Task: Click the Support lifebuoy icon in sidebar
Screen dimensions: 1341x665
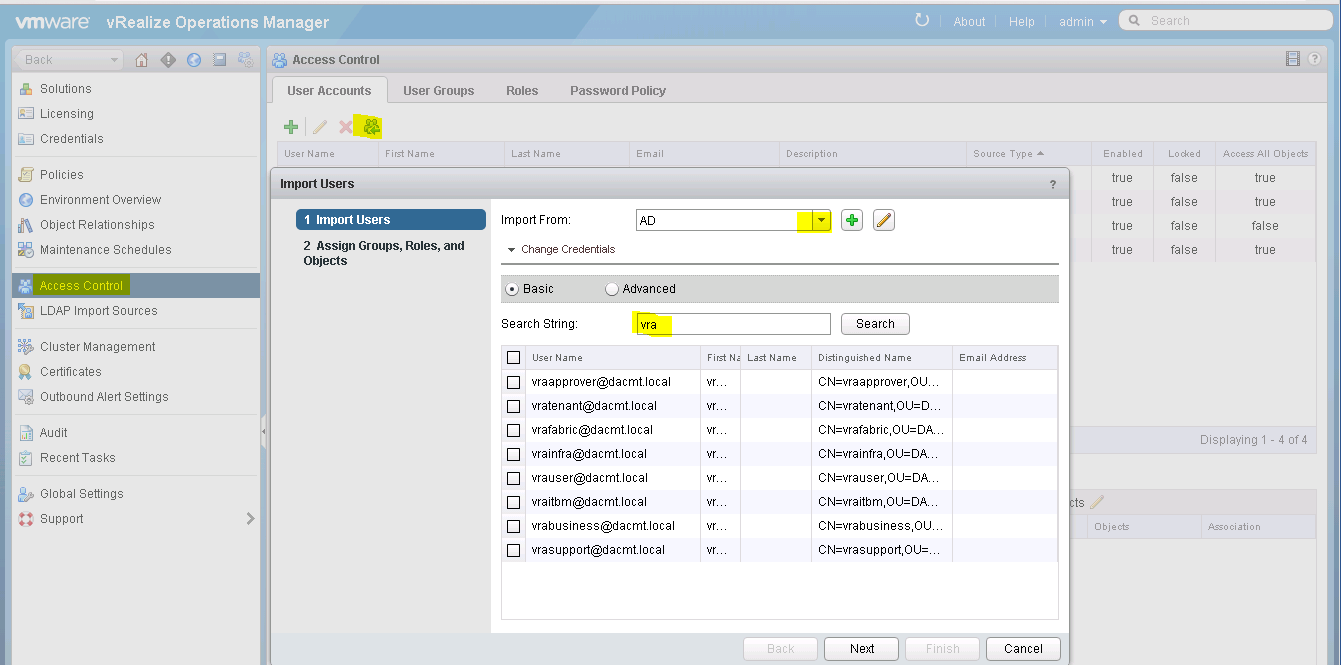Action: [x=26, y=519]
